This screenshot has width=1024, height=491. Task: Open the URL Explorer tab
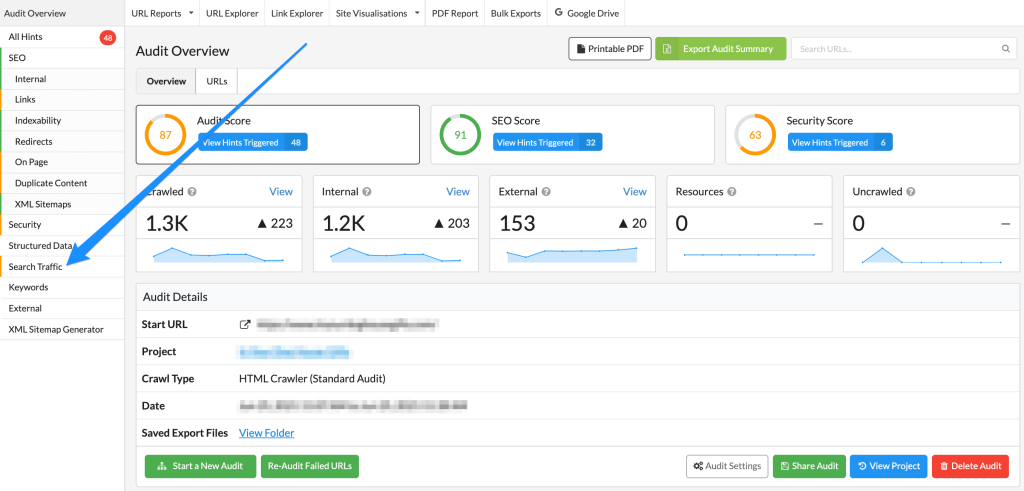point(232,13)
